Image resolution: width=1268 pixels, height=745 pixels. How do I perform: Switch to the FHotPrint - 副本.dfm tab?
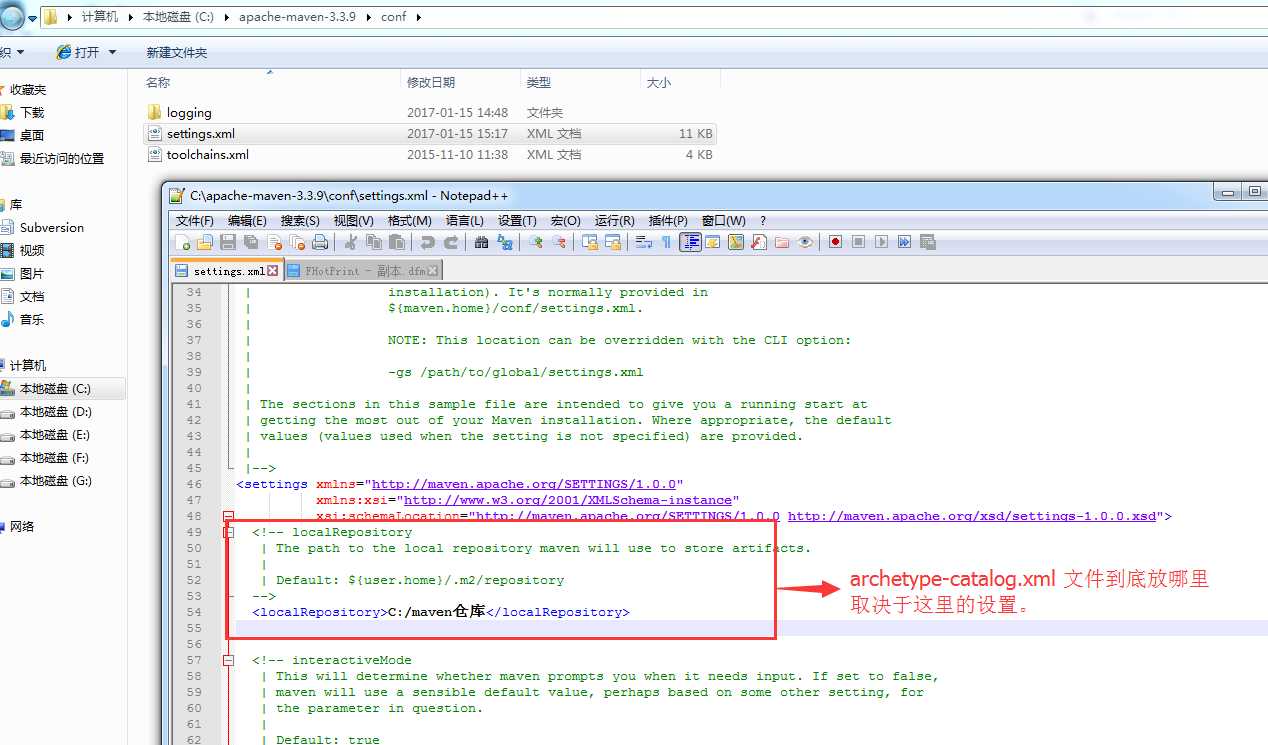[364, 271]
